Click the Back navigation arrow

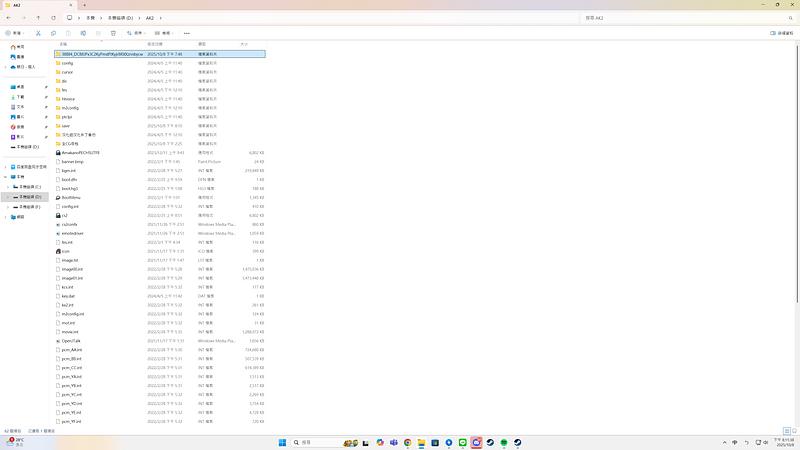click(9, 18)
